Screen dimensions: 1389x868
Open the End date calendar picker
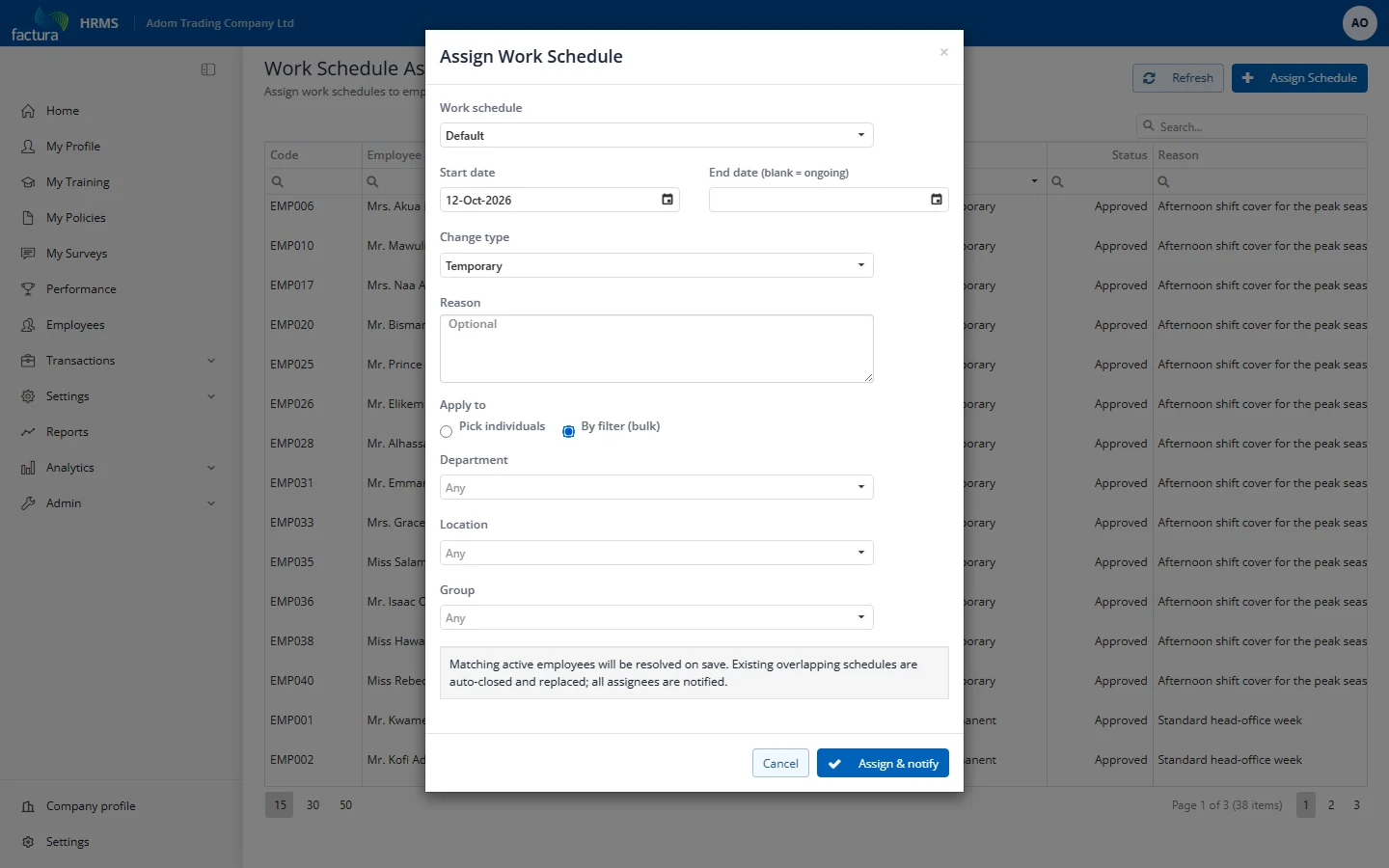pos(936,200)
